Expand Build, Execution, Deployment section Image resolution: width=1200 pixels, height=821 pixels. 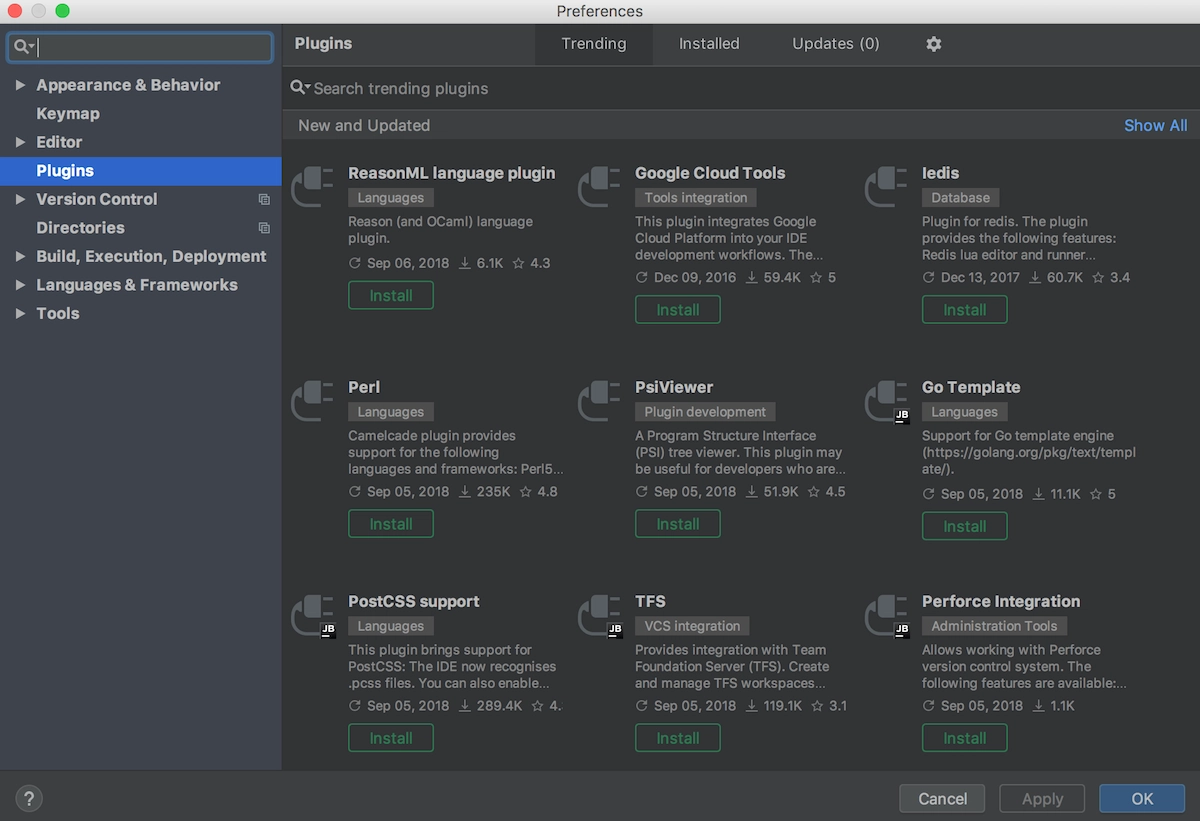21,256
